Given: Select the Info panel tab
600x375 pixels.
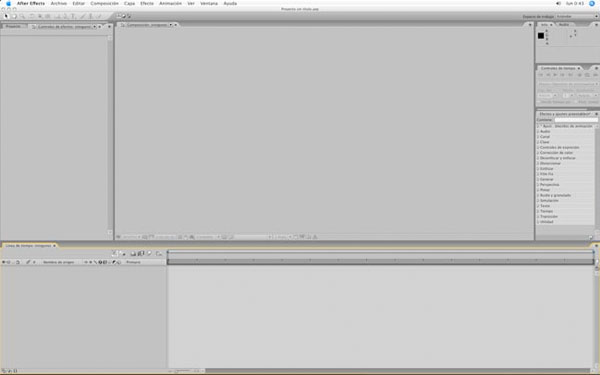Looking at the screenshot, I should click(x=545, y=24).
